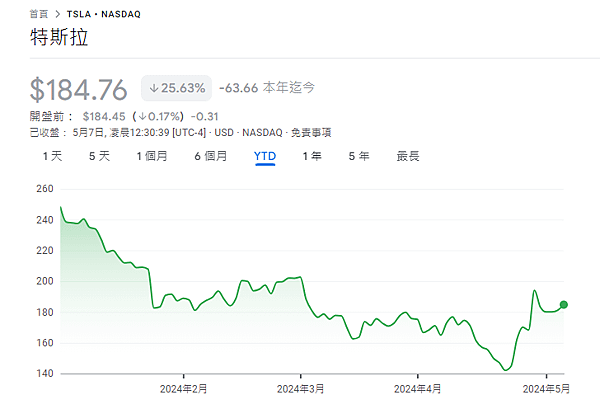Click the 240 y-axis label
Image resolution: width=600 pixels, height=409 pixels.
pos(45,220)
